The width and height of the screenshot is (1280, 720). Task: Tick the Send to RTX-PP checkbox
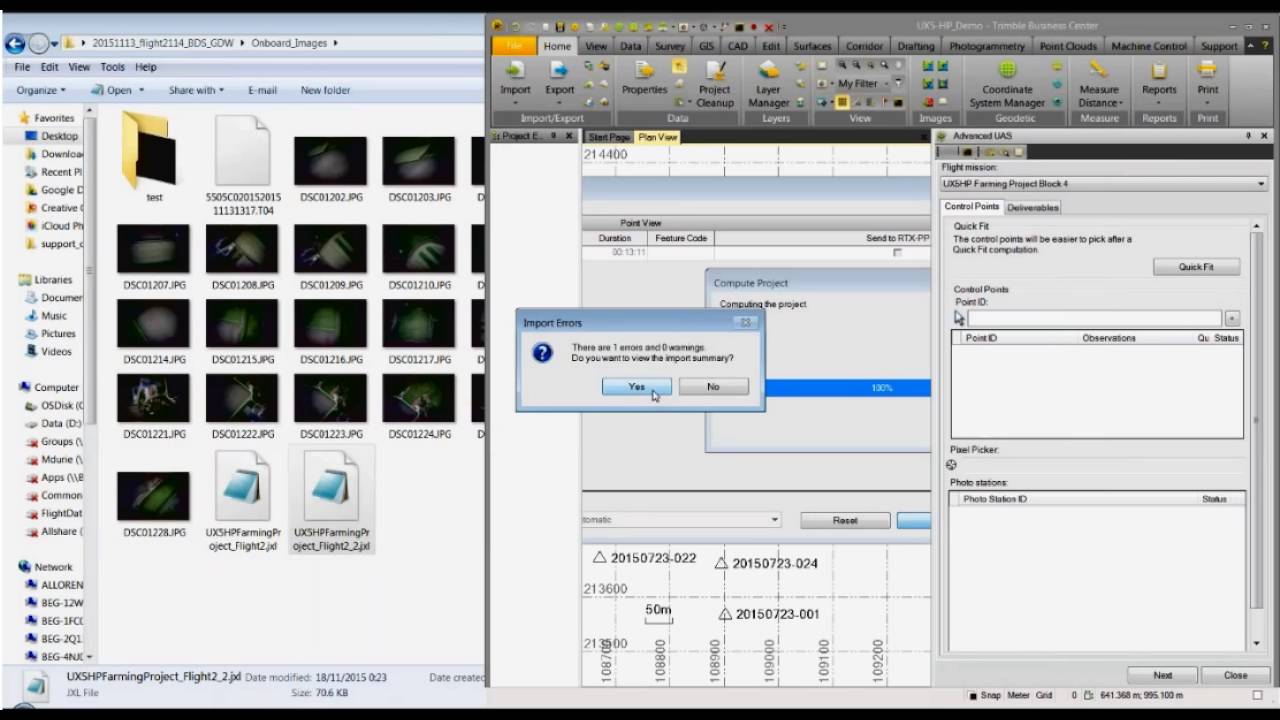click(x=897, y=253)
